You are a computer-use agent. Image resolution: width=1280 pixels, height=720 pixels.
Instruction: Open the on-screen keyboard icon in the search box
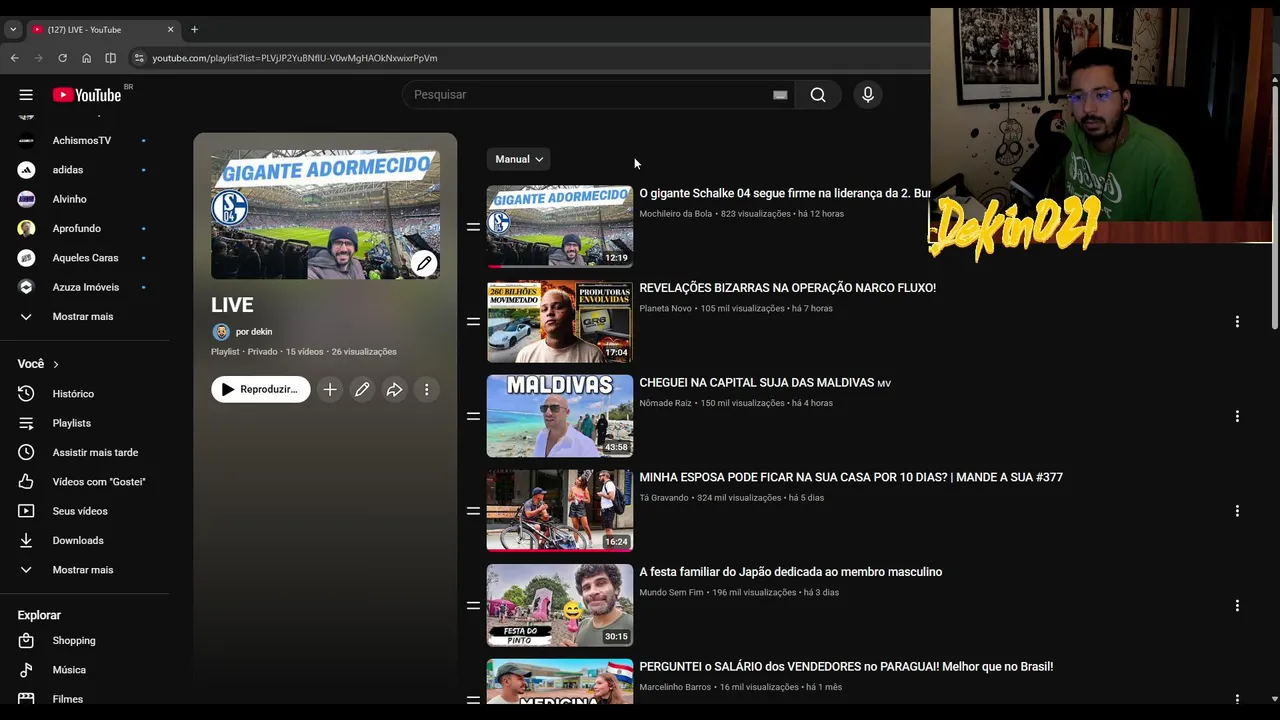780,95
